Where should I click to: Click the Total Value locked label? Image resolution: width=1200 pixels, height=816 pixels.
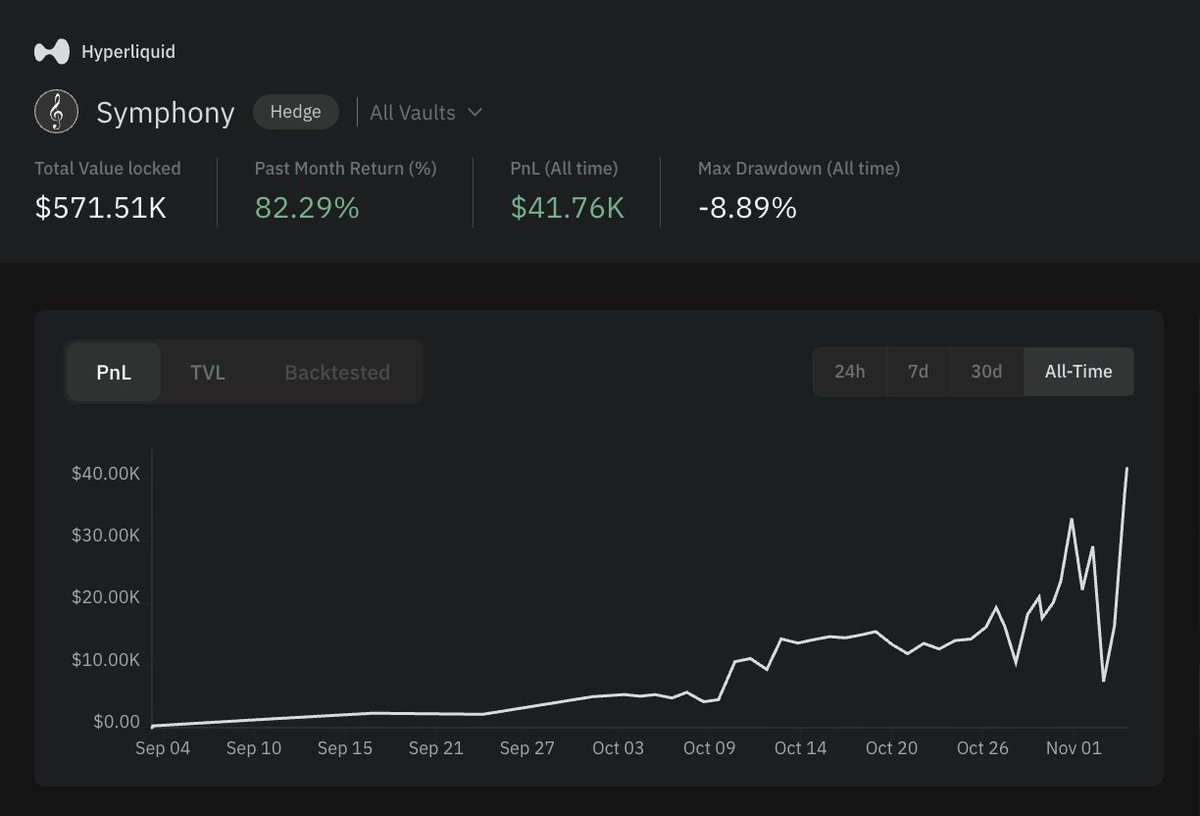pos(108,168)
